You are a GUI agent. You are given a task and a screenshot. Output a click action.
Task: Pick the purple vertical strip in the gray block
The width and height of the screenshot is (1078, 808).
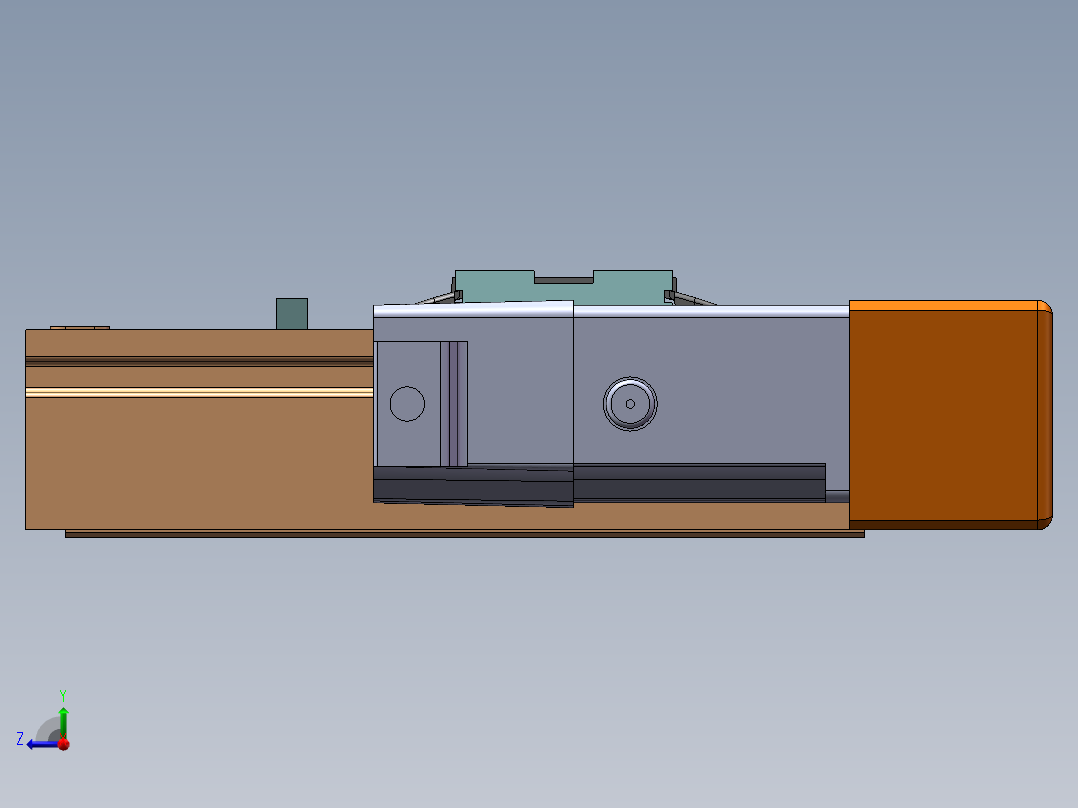[x=453, y=404]
